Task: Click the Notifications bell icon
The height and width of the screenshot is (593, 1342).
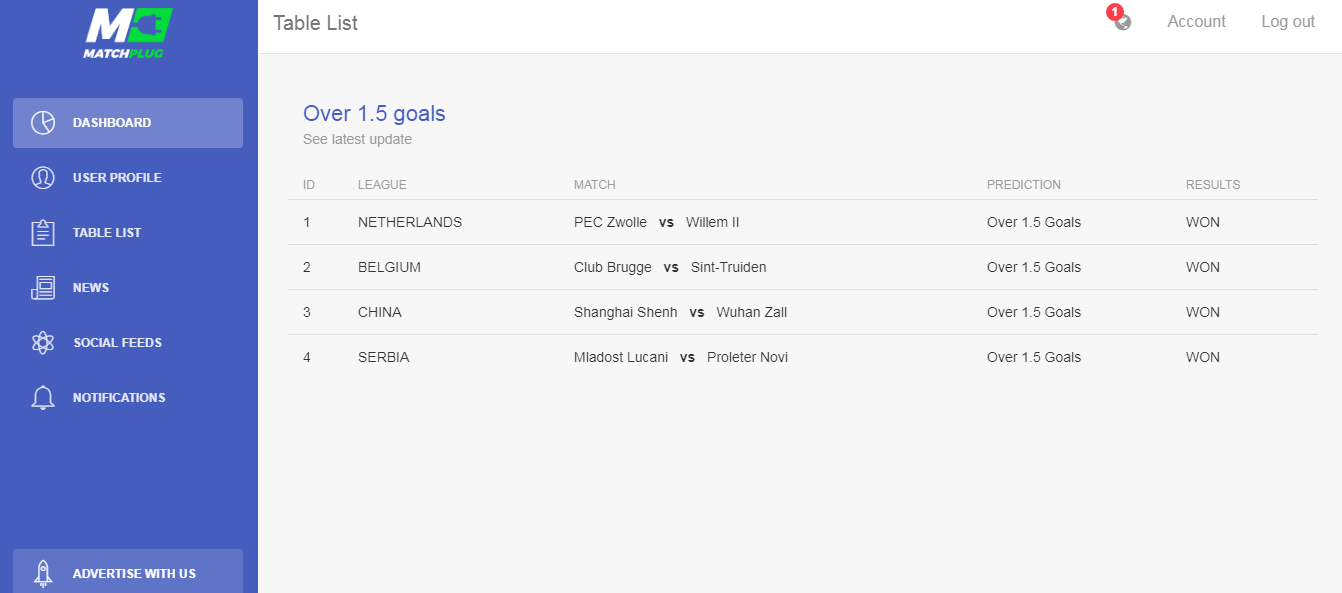Action: tap(43, 398)
